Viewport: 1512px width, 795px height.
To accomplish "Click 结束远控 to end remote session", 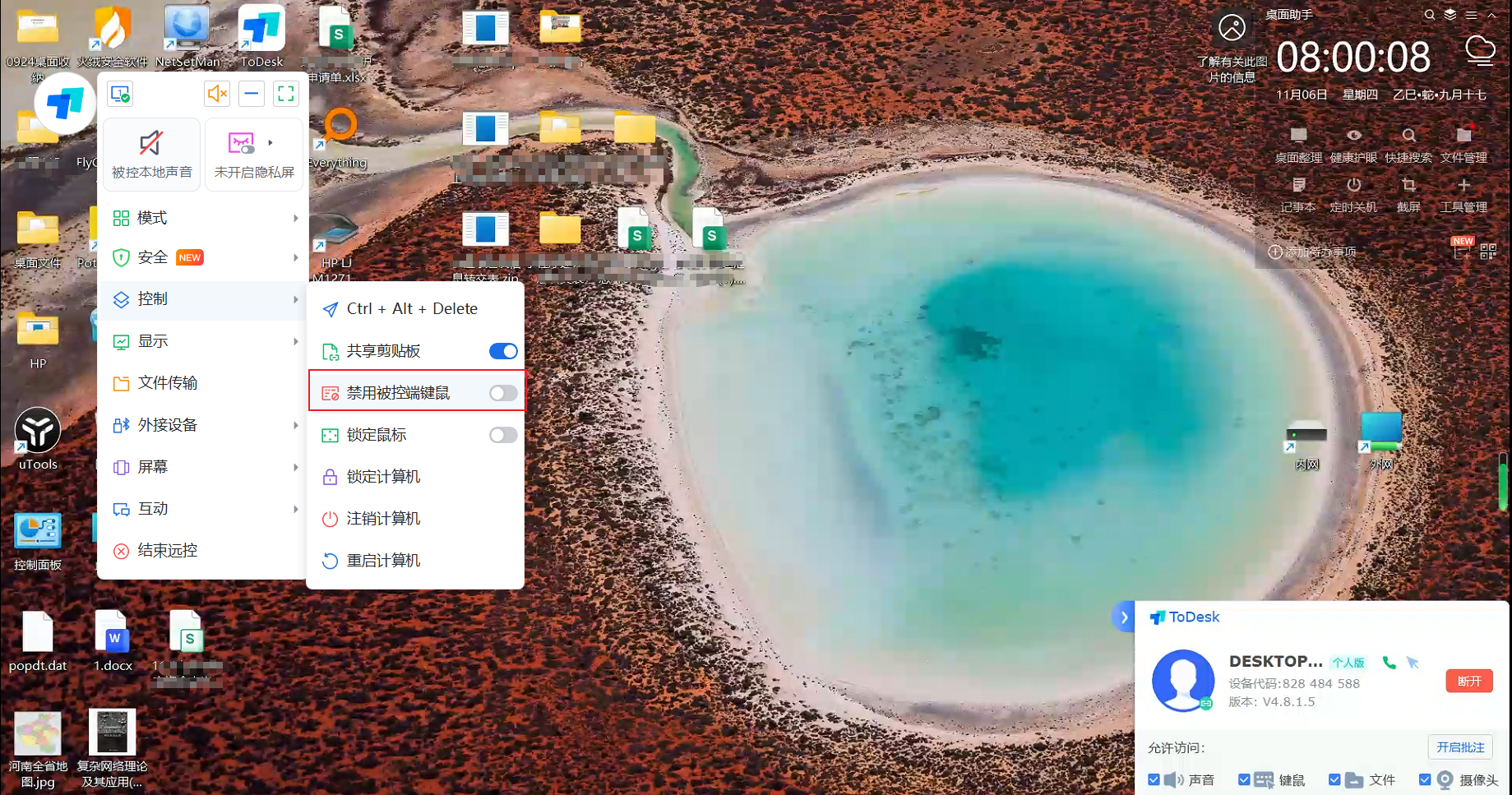I will click(203, 551).
